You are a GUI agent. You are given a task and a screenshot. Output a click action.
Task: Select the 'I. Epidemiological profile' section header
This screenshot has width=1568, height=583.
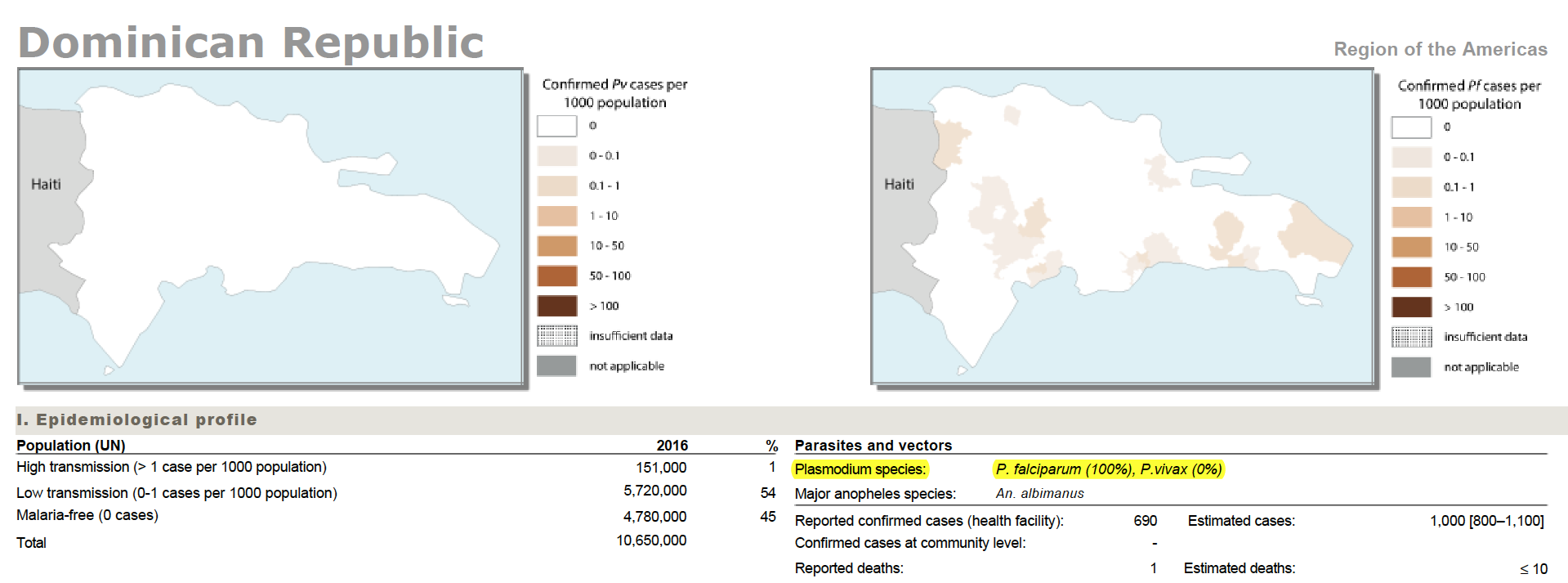point(136,419)
